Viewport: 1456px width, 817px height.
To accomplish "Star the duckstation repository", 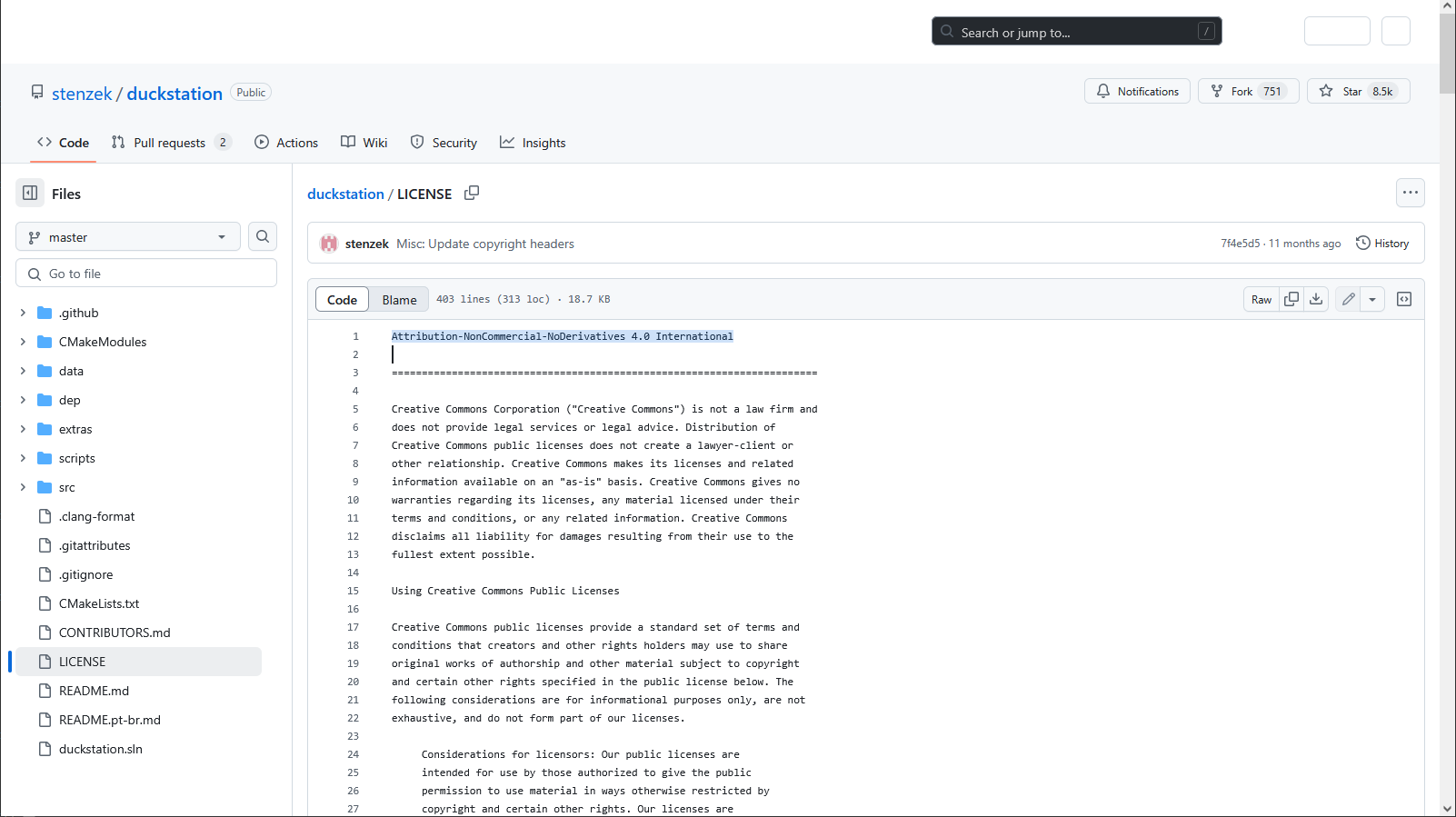I will click(x=1359, y=91).
